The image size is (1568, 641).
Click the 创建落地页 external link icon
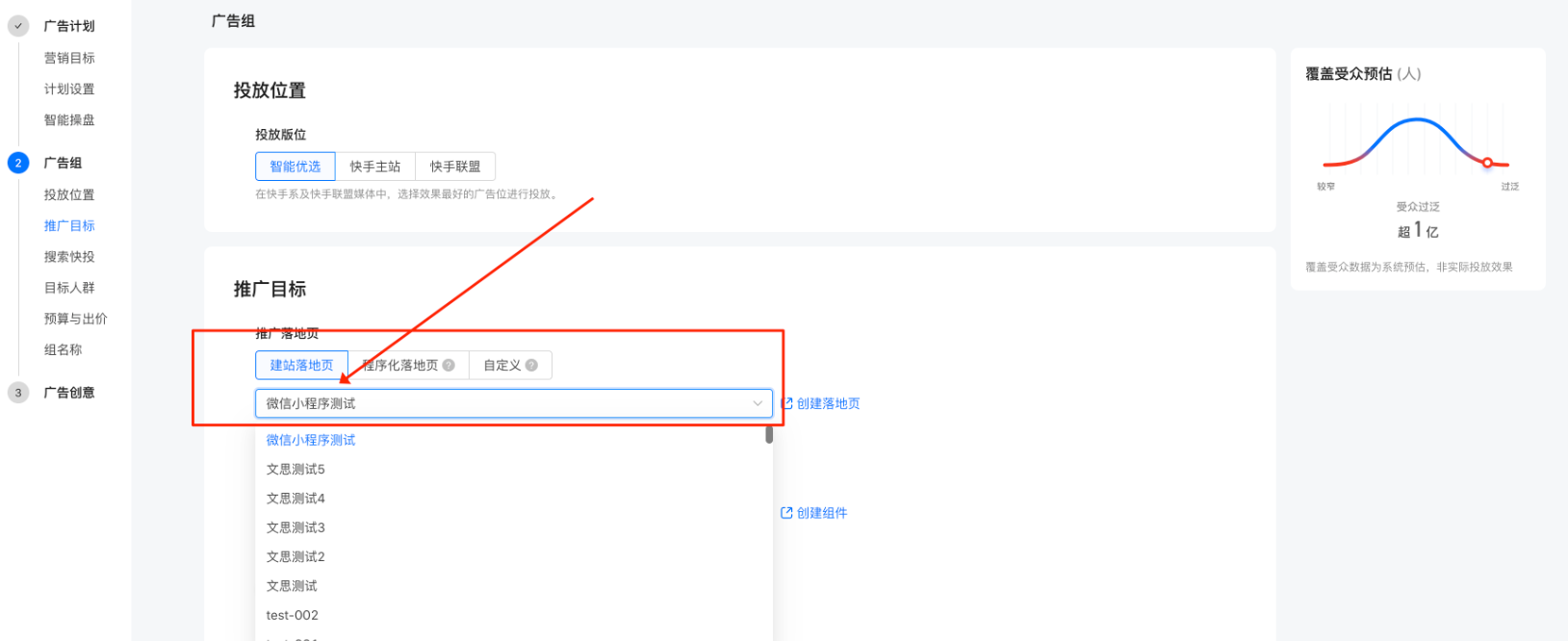click(786, 403)
